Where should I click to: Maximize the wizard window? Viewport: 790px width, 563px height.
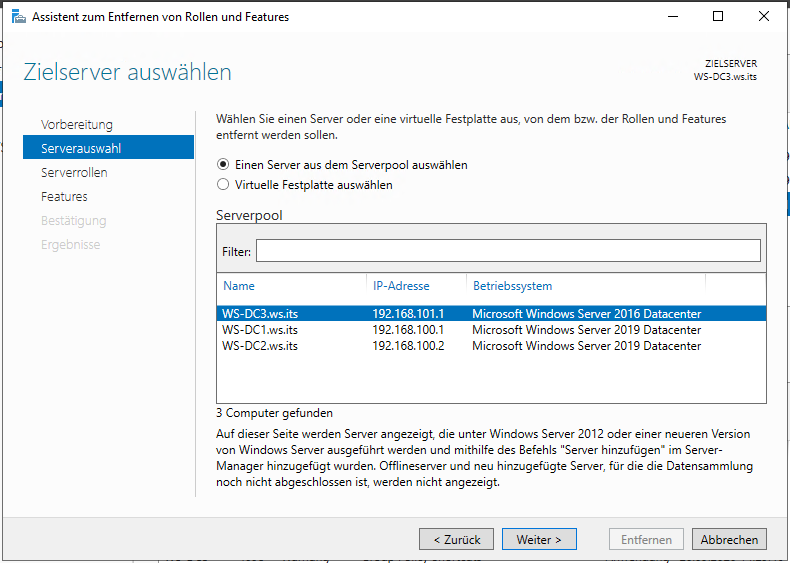(x=718, y=16)
